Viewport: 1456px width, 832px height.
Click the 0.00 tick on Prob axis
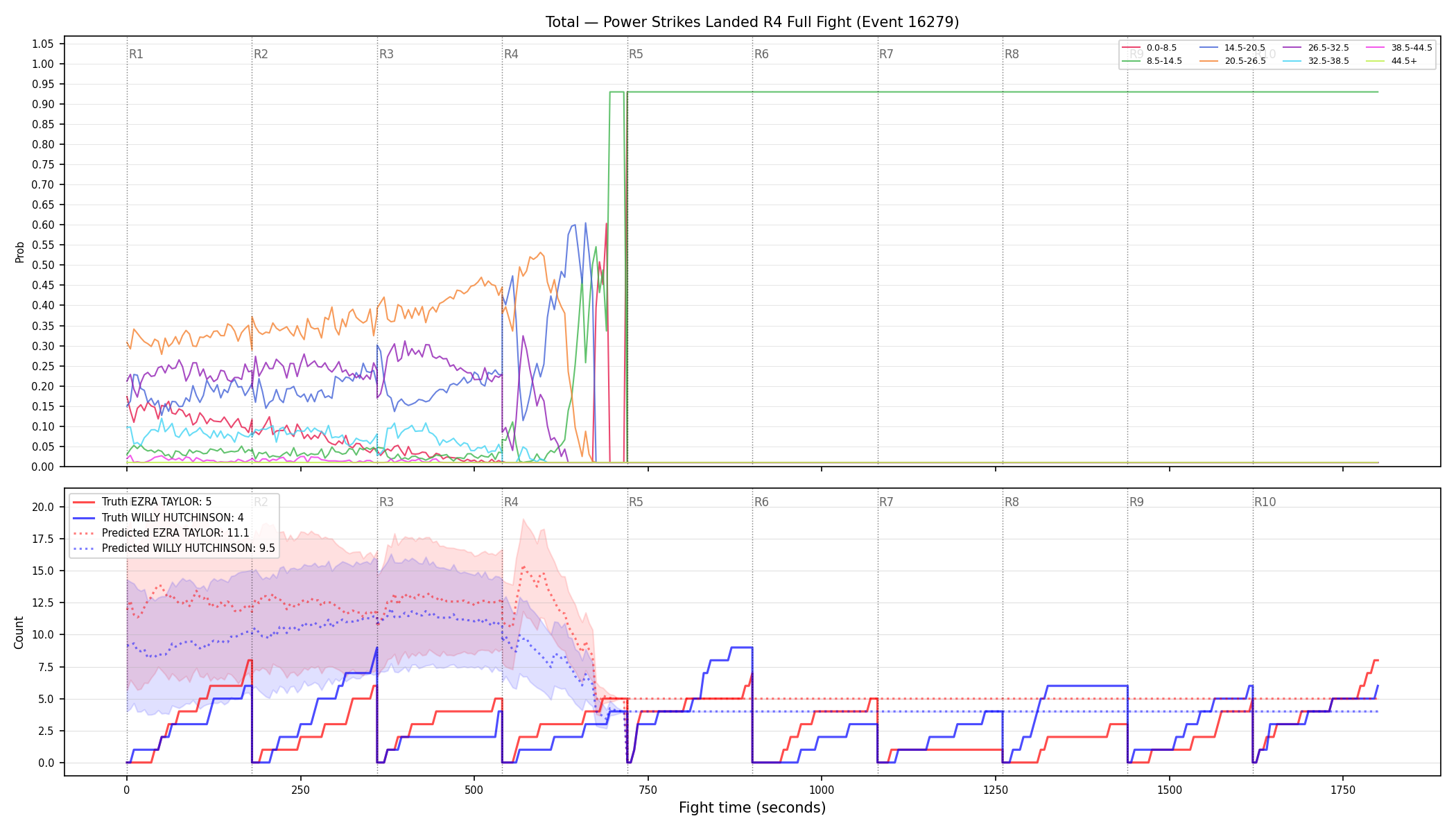pos(43,467)
